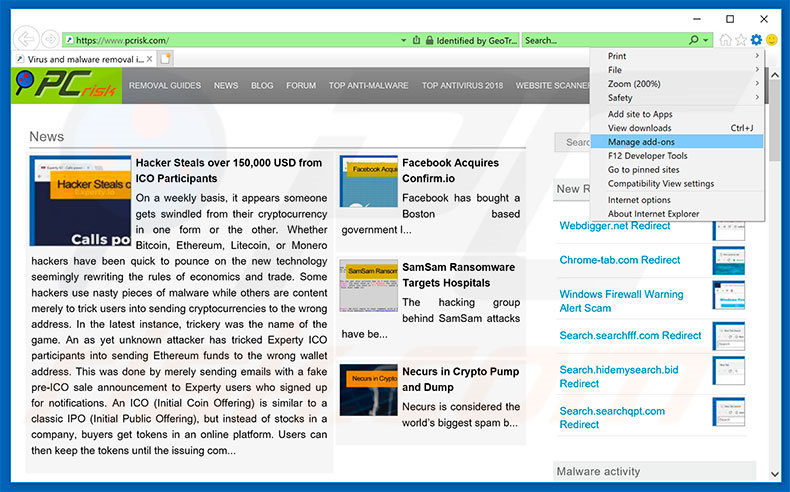
Task: Open Necurs in Crypto Pump and Dump article
Action: (460, 379)
